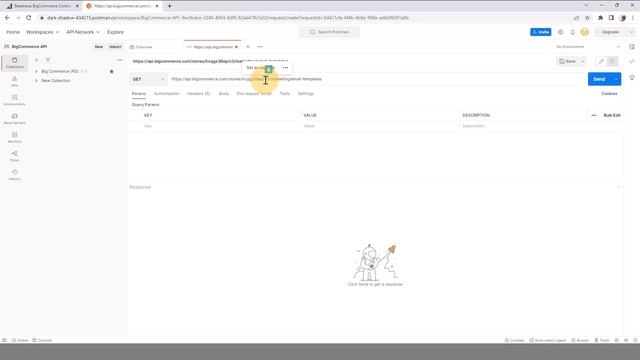
Task: Open Trash from the status bar
Action: pyautogui.click(x=602, y=340)
